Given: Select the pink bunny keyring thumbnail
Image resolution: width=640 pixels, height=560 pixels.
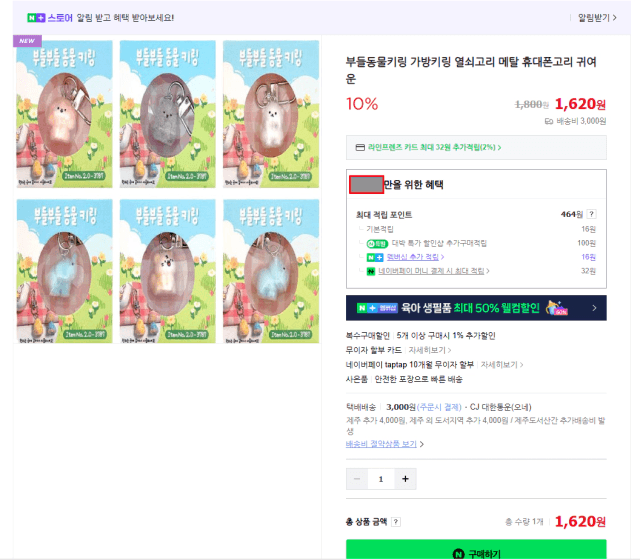Looking at the screenshot, I should tap(64, 114).
